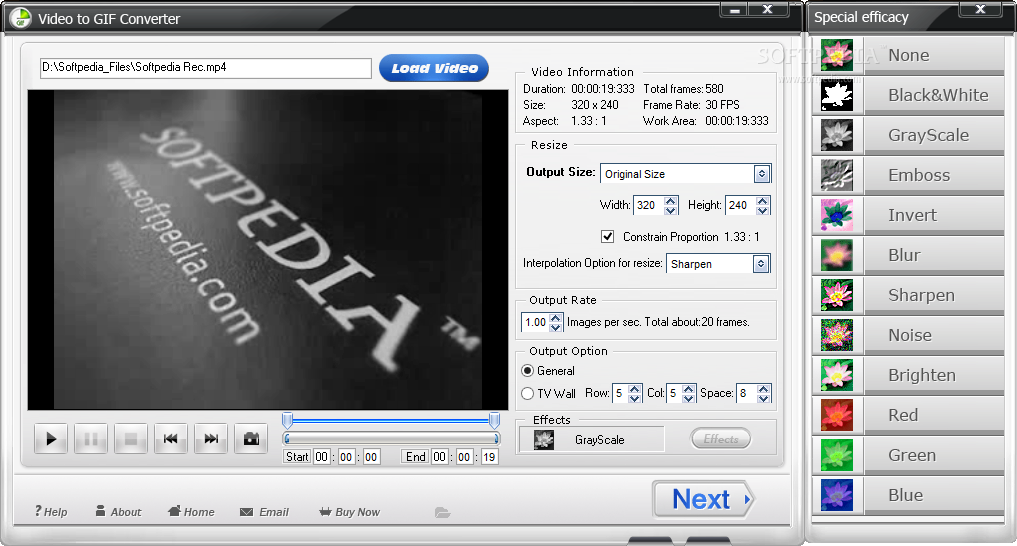Click the End seconds field showing 19
This screenshot has height=546, width=1017.
[x=489, y=457]
